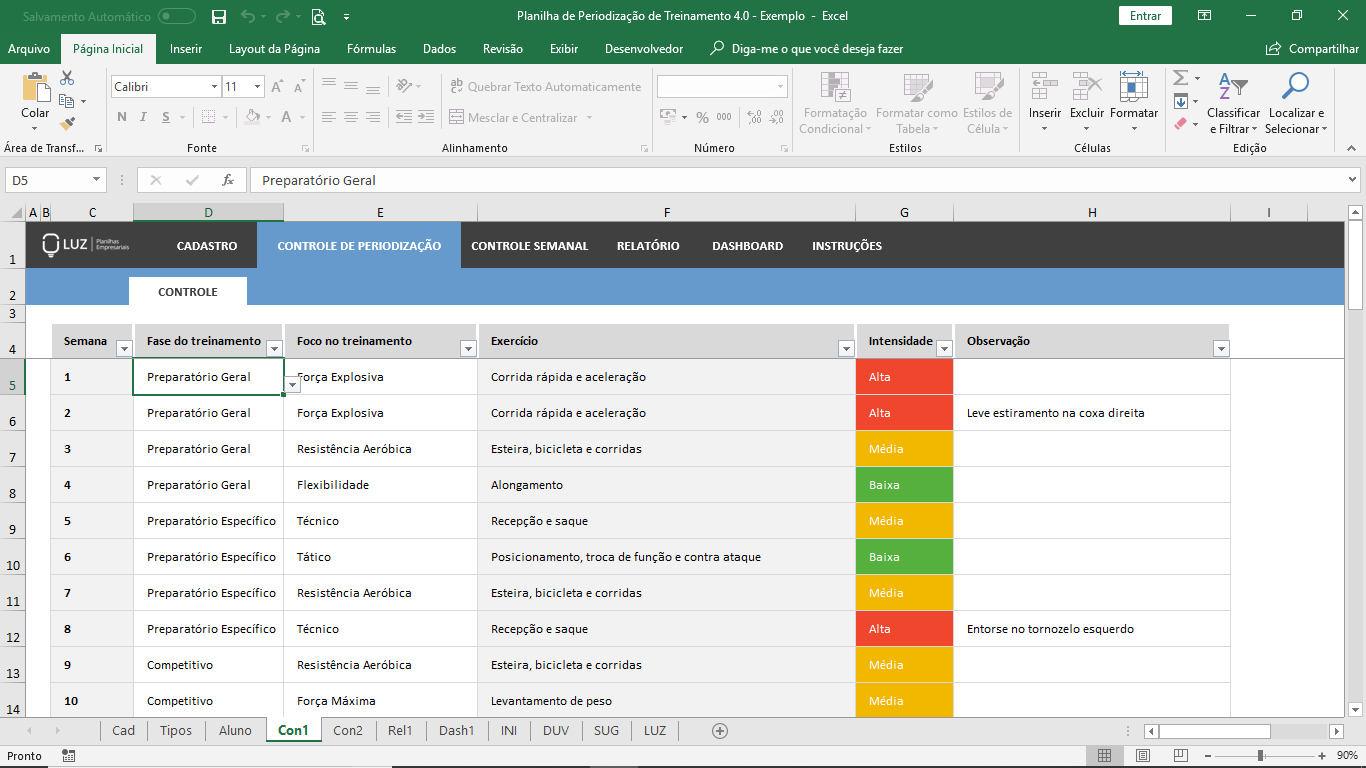Switch to the Dash1 sheet tab
Image resolution: width=1366 pixels, height=768 pixels.
[x=457, y=731]
